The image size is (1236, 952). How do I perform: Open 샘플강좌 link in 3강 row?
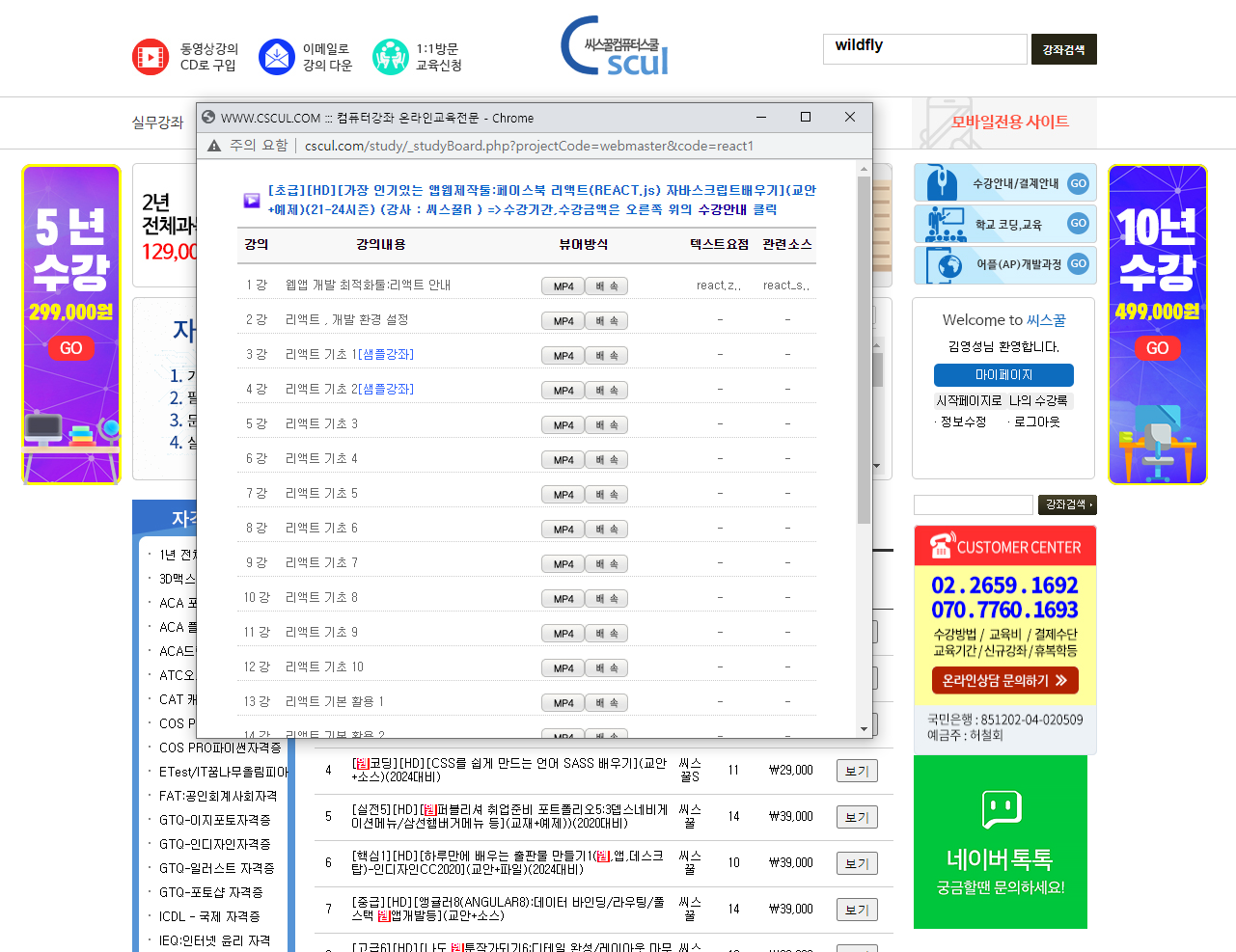click(x=386, y=354)
